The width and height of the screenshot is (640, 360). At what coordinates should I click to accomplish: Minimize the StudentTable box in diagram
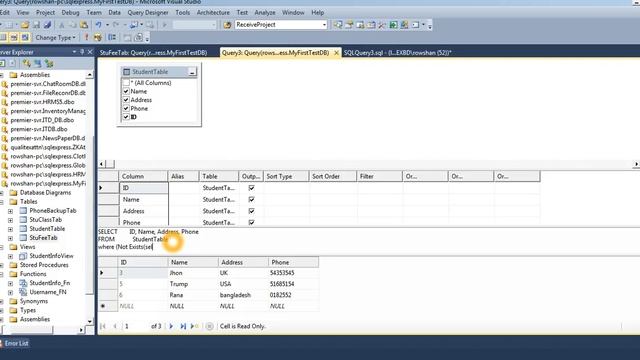192,72
